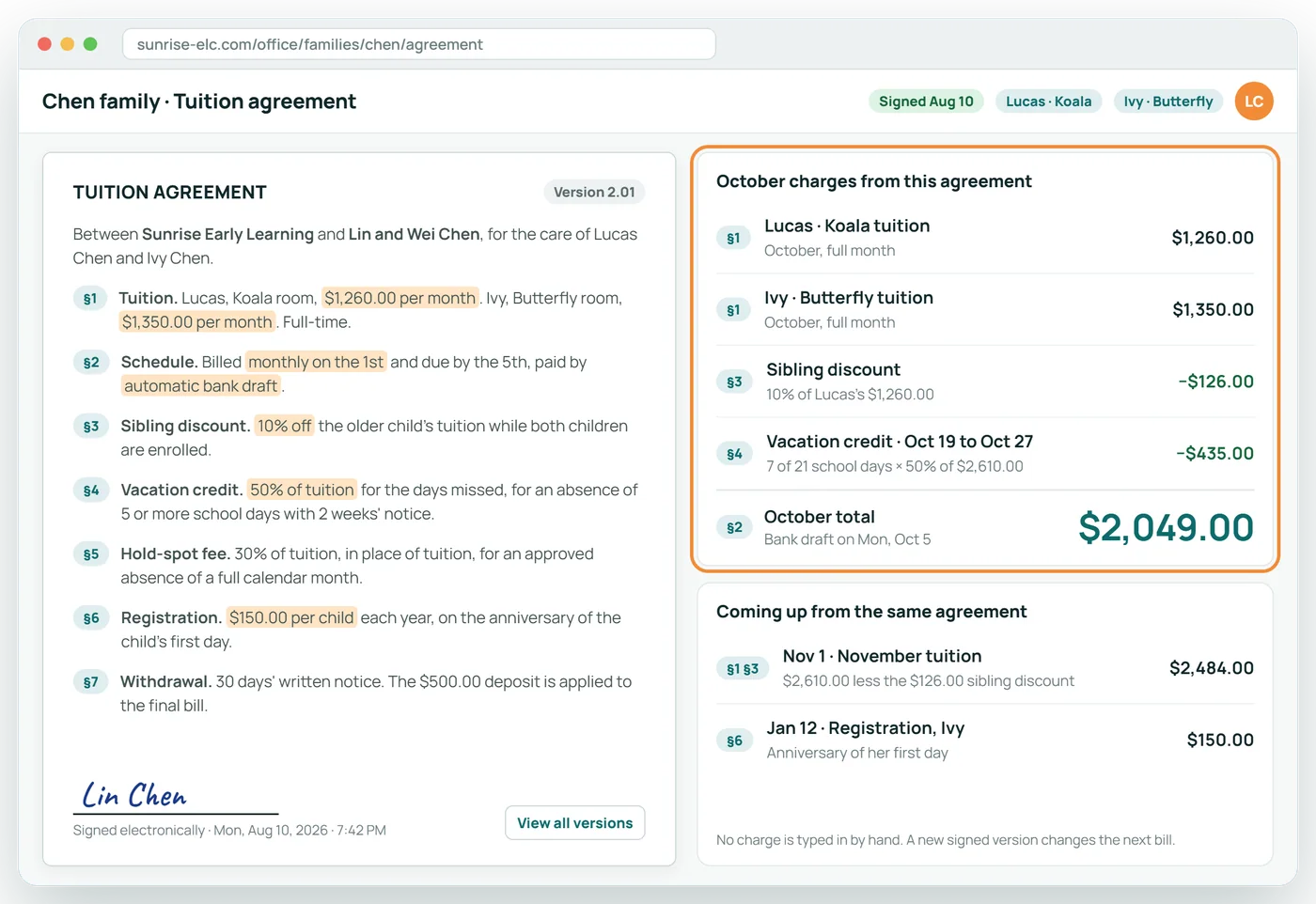Select the highlighted '$150.00 per child' term
Viewport: 1316px width, 904px height.
pos(291,618)
